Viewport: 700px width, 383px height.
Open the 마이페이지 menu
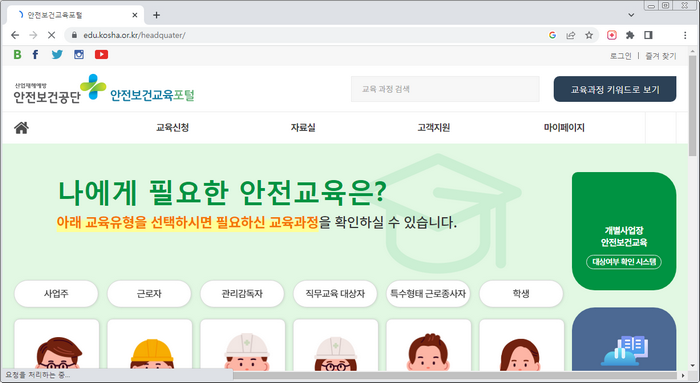[564, 128]
